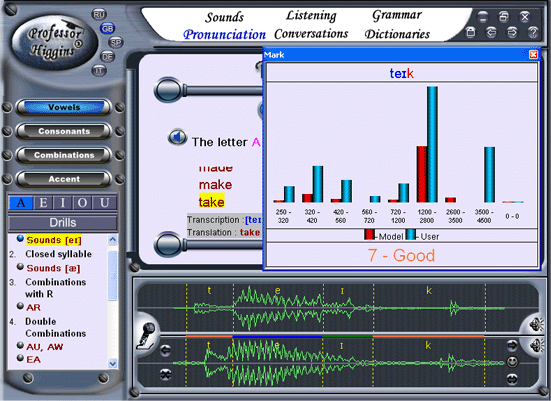Click the Drills header
The width and height of the screenshot is (551, 401).
pos(63,222)
